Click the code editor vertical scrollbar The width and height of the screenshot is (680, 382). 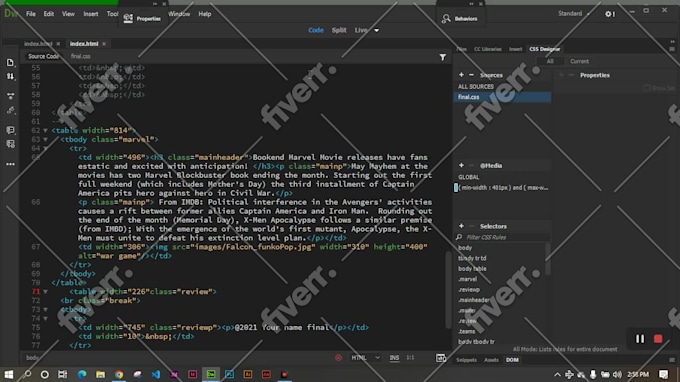point(449,289)
